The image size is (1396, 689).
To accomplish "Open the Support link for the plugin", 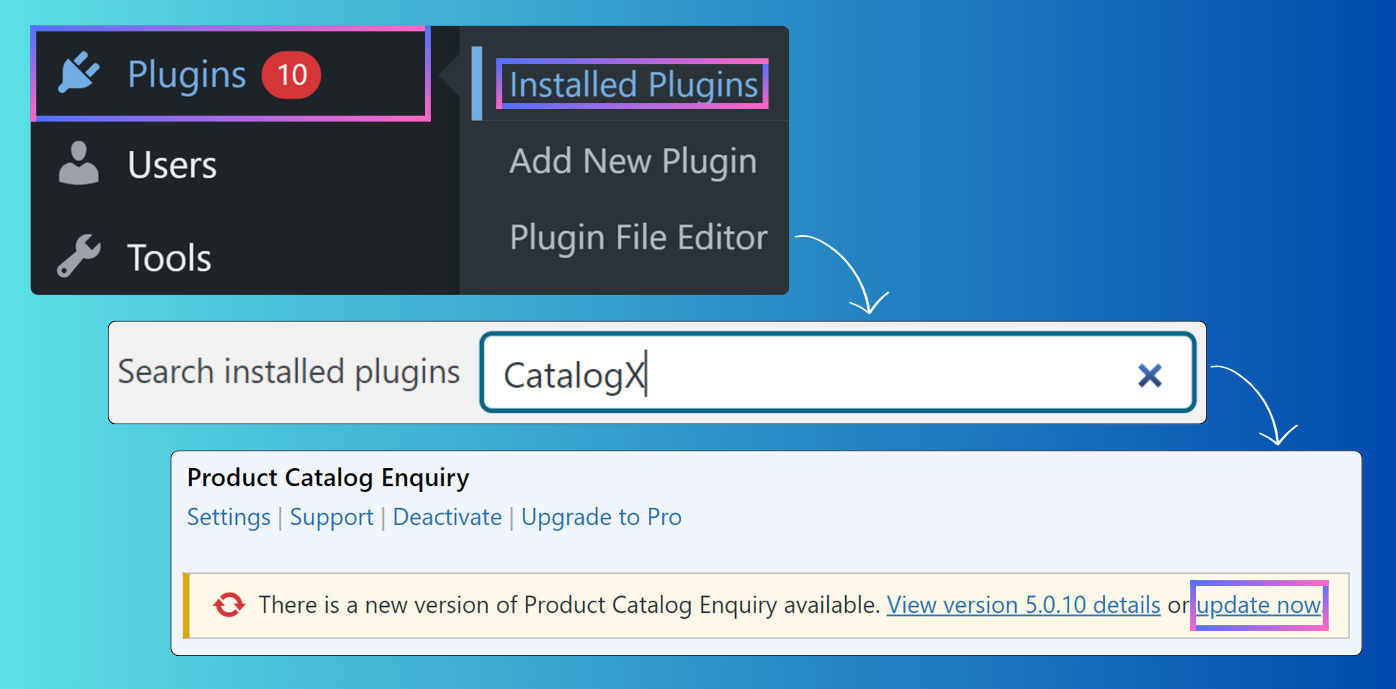I will (332, 517).
